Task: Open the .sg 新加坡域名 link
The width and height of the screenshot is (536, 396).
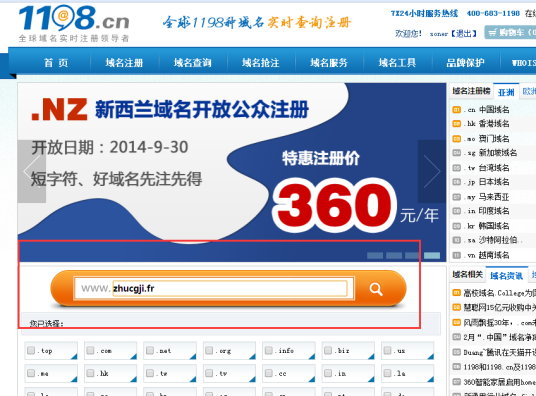Action: (x=492, y=153)
